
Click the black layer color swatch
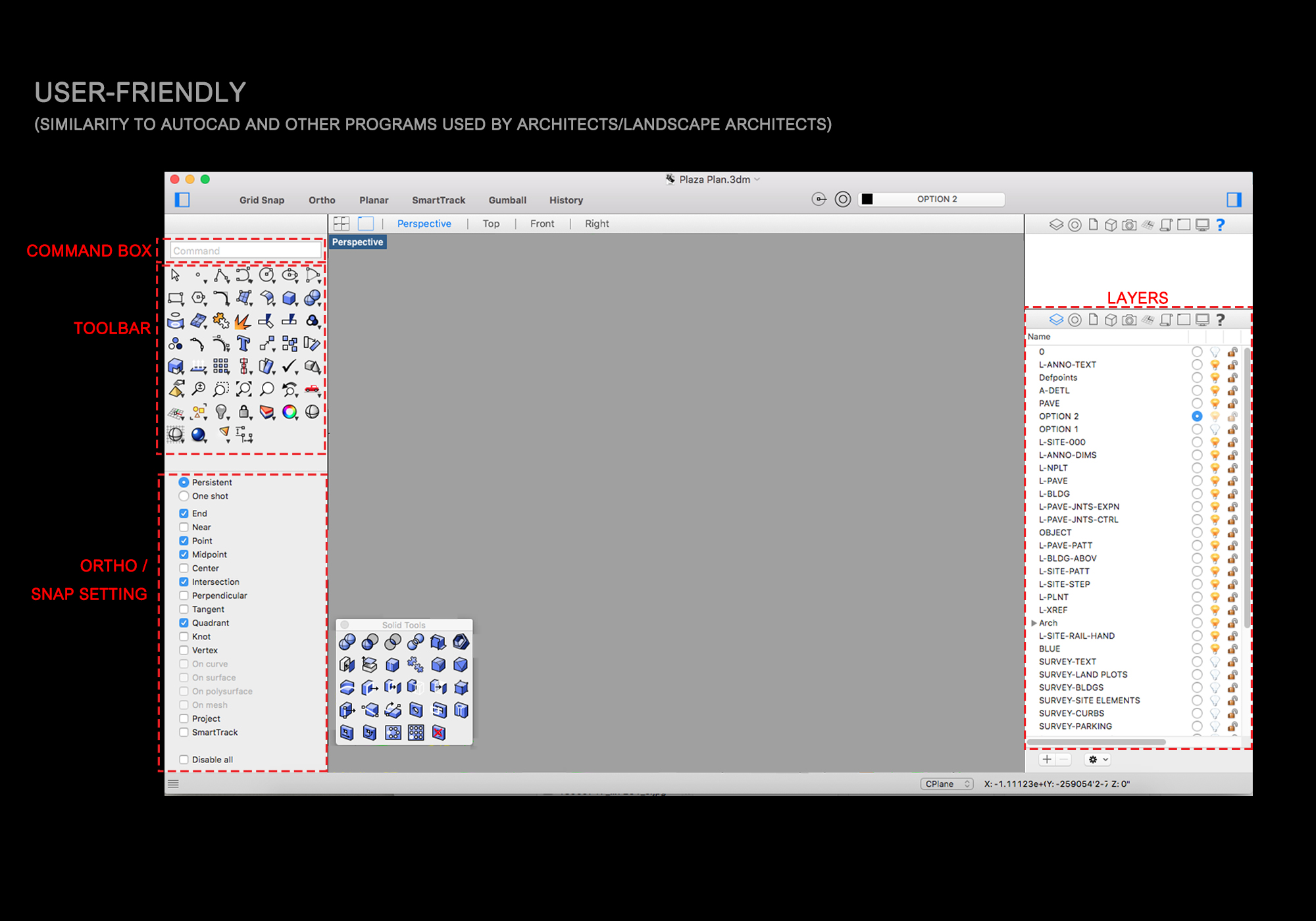click(x=867, y=199)
